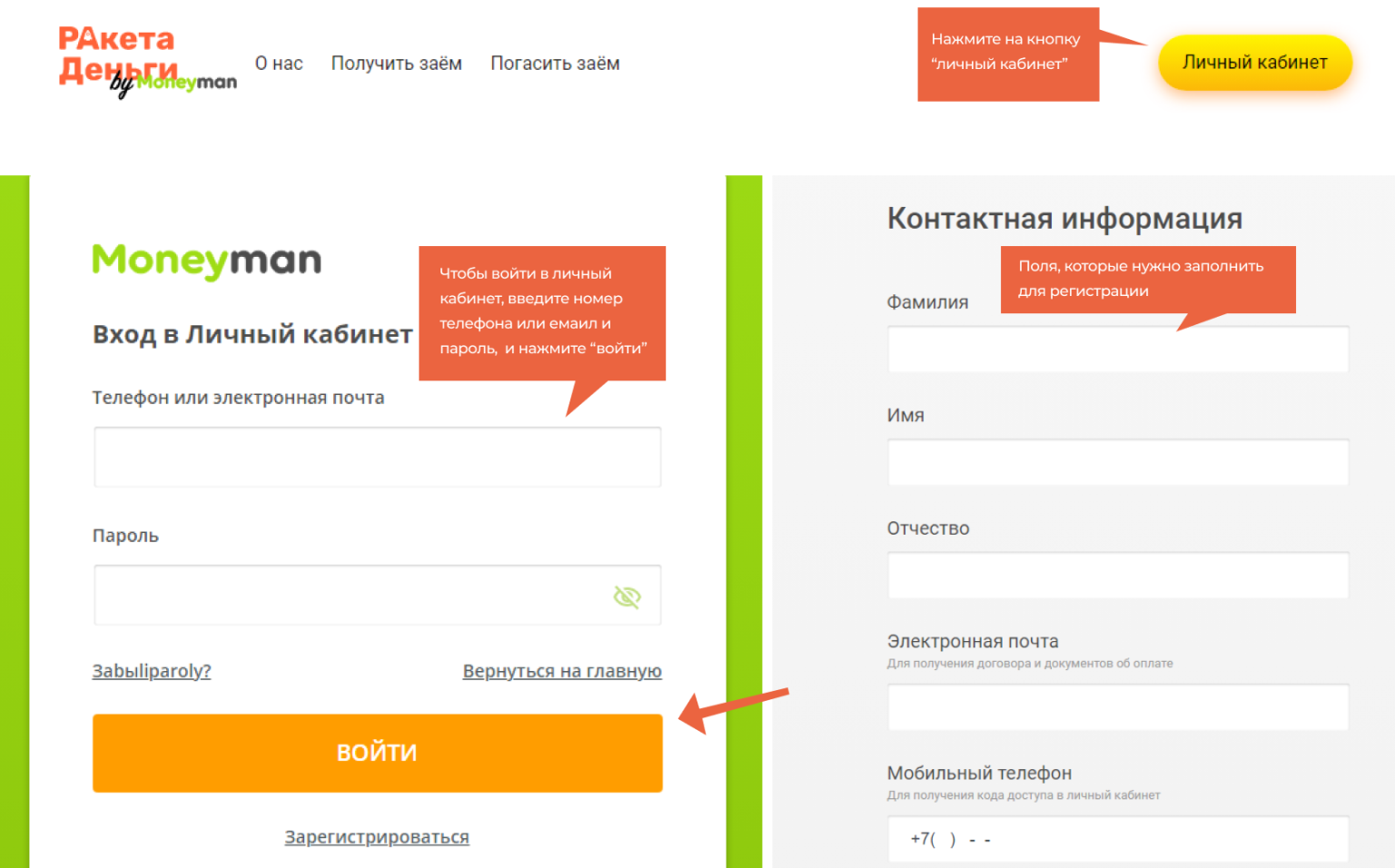This screenshot has width=1395, height=868.
Task: Toggle password visibility eye icon
Action: click(x=627, y=597)
